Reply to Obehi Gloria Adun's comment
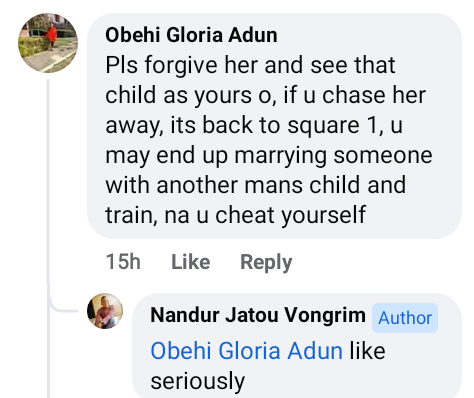The width and height of the screenshot is (474, 398). 266,262
